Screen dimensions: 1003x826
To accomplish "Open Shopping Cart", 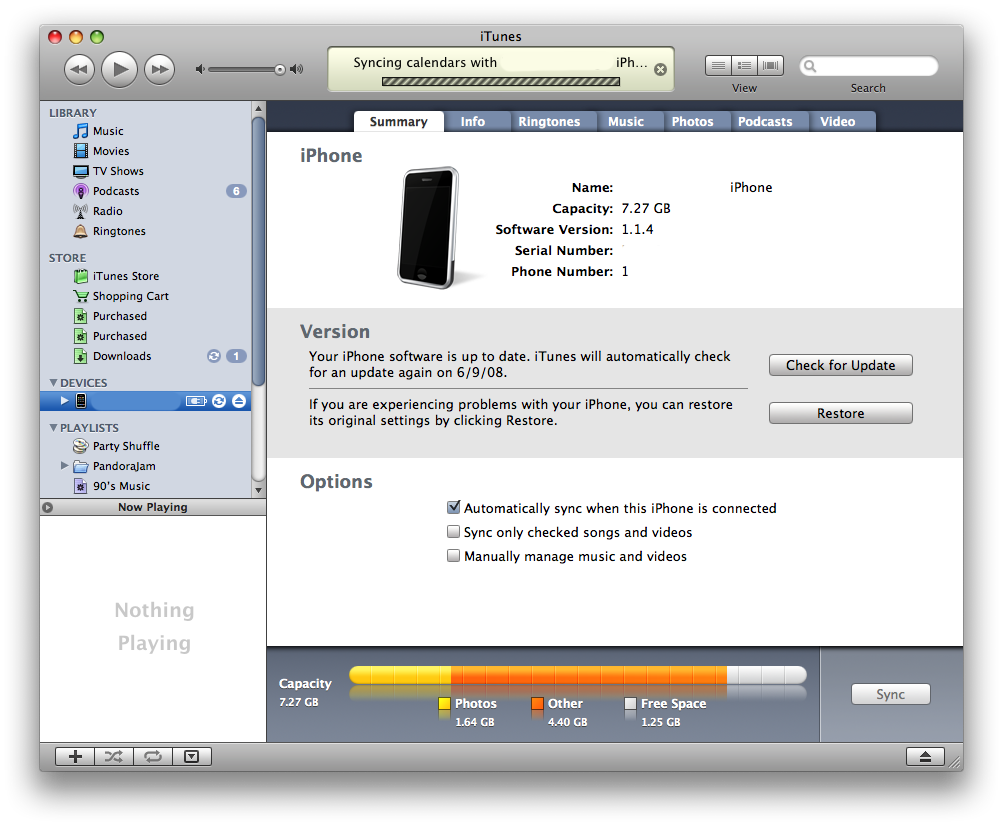I will 130,296.
